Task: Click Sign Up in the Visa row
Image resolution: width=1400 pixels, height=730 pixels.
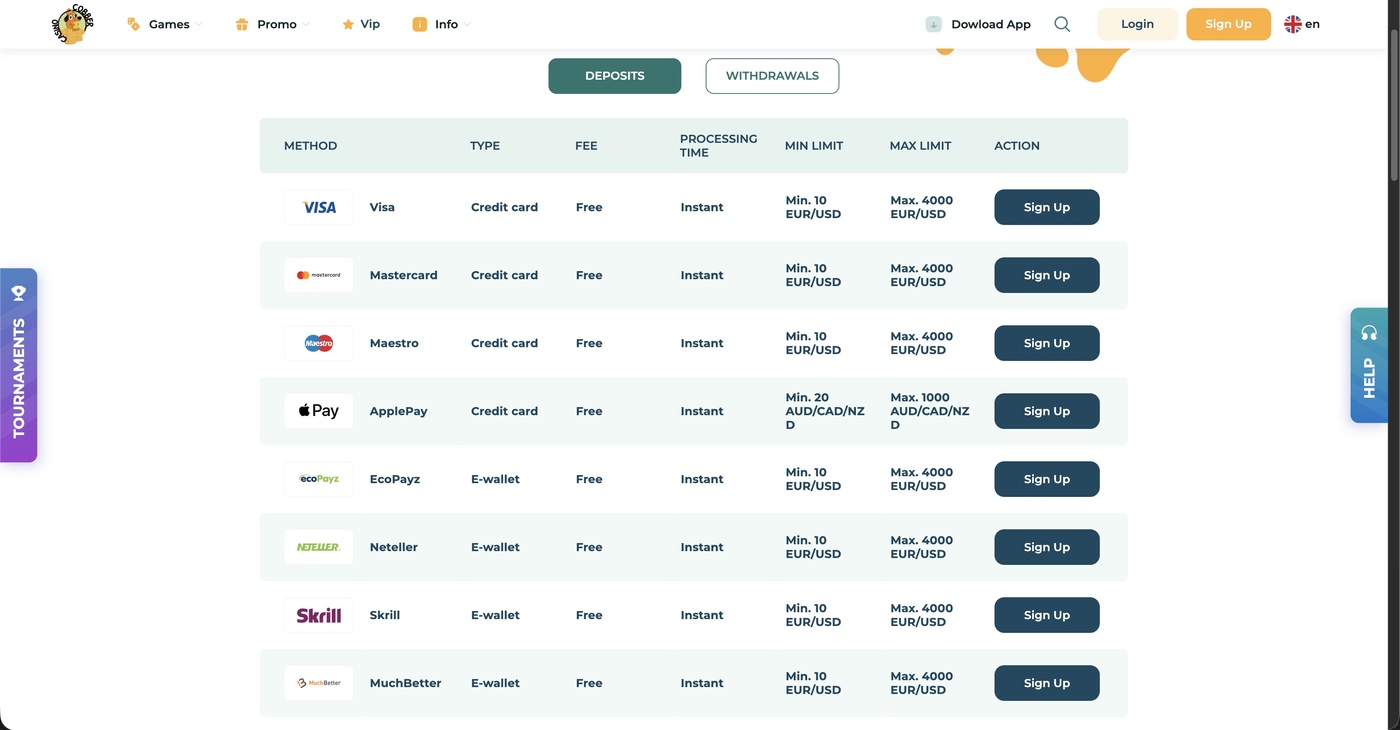Action: click(1047, 207)
